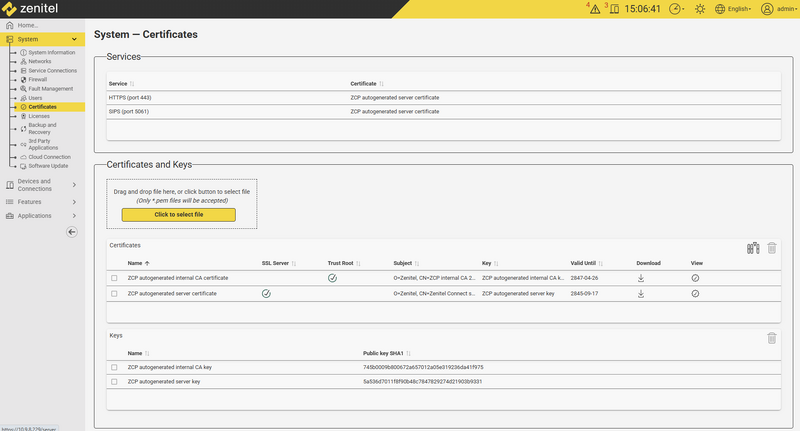Expand Devices and Connections menu
Screen dimensions: 800x431
pos(41,185)
